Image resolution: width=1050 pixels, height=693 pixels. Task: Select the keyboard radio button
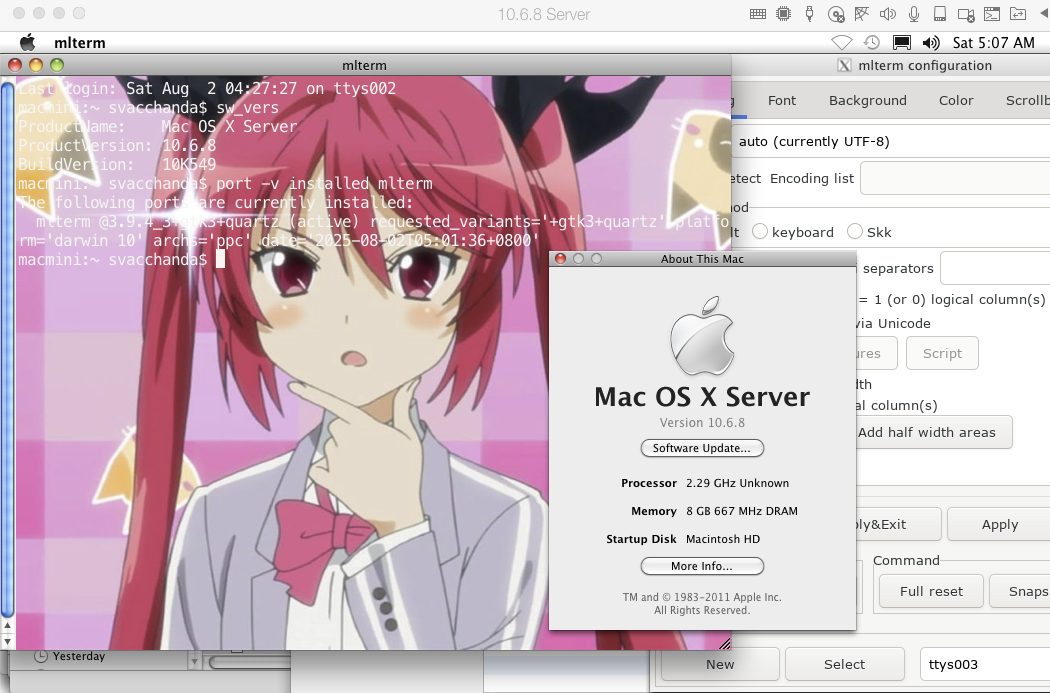coord(759,232)
